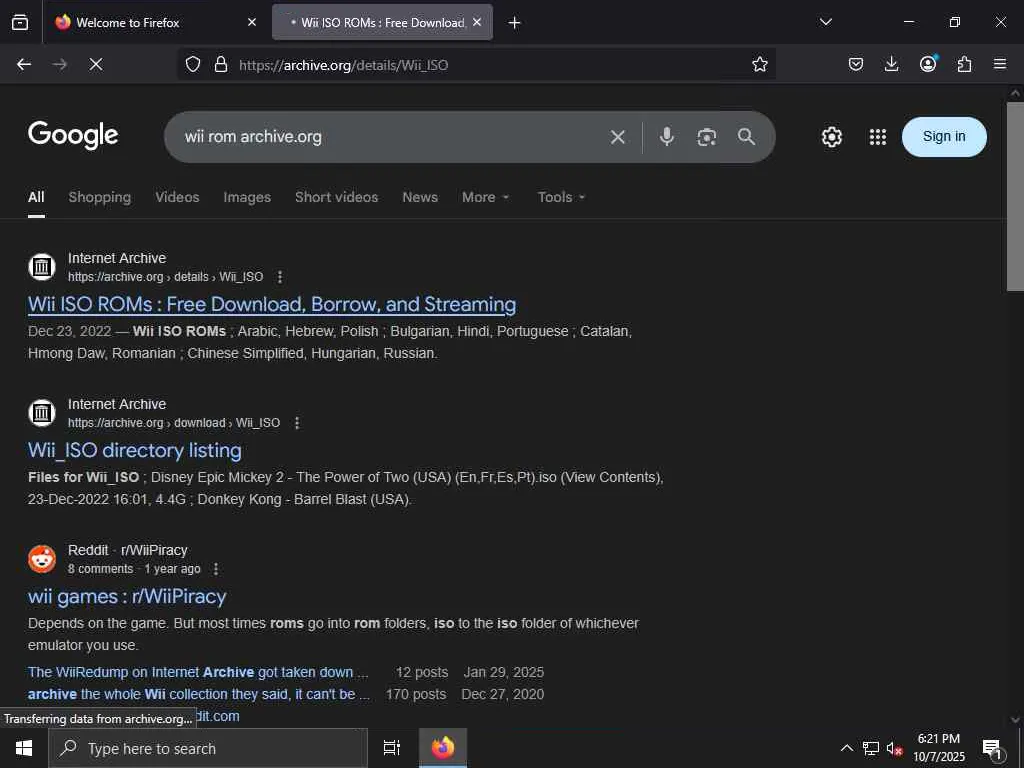1024x768 pixels.
Task: Open the list all tabs dropdown
Action: (825, 22)
